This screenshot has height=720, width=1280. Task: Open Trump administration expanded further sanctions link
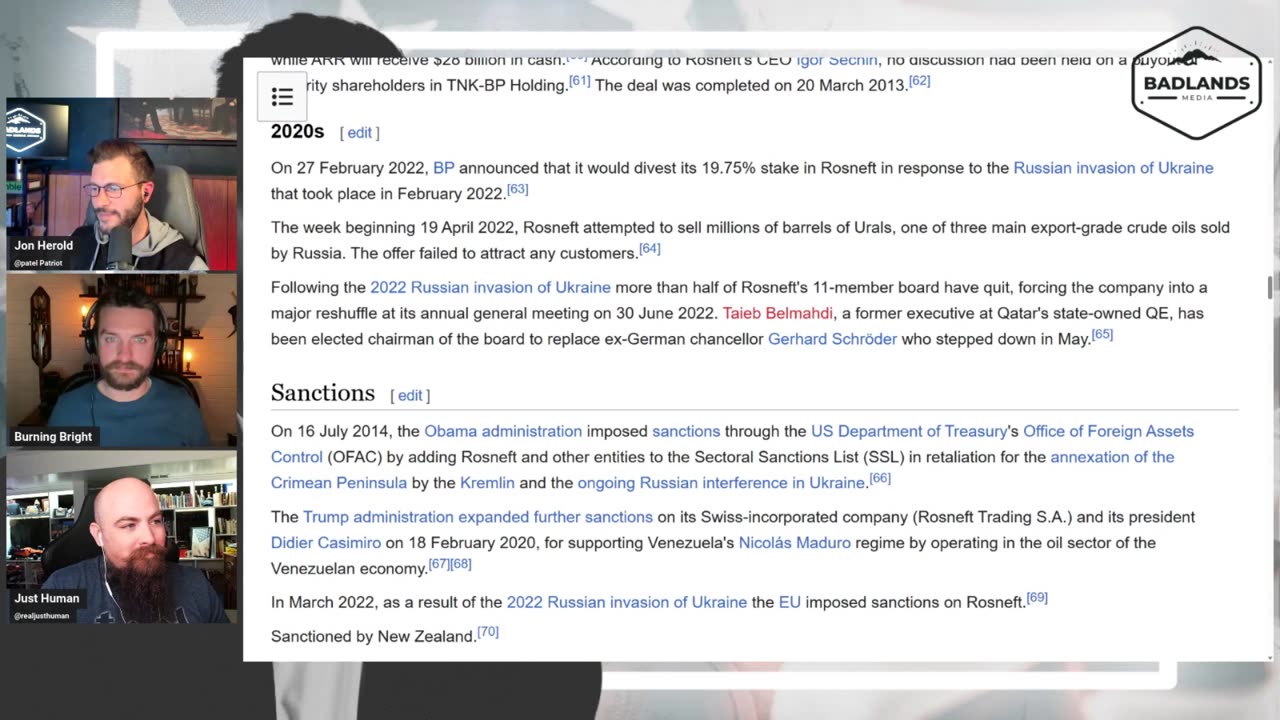point(478,517)
